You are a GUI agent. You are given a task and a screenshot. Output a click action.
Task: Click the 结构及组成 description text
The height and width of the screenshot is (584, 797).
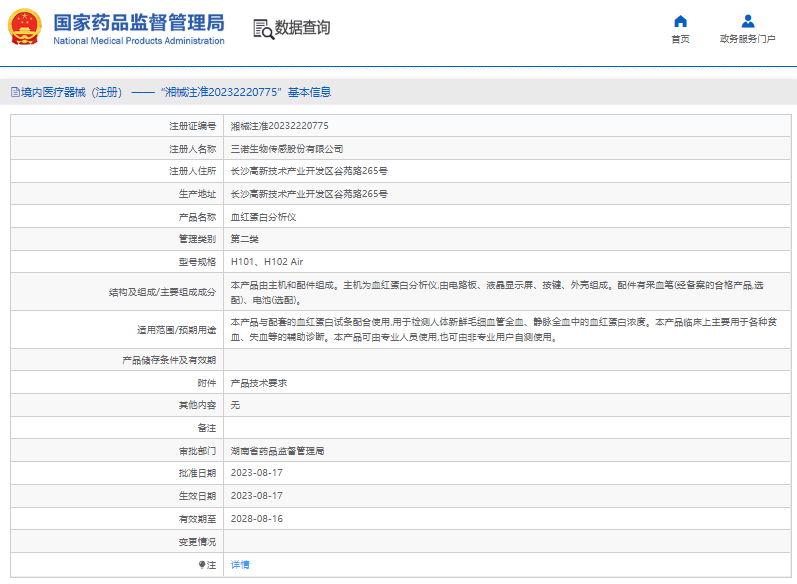[497, 292]
